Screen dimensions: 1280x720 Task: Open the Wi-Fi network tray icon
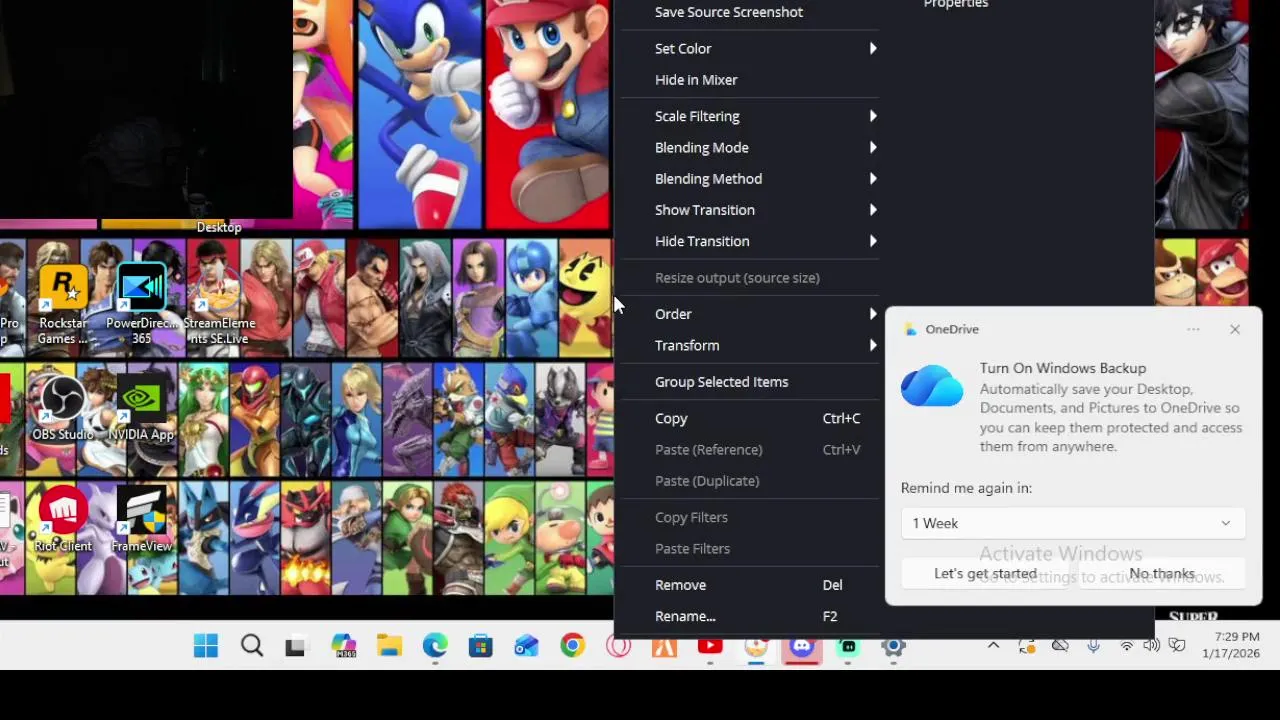[x=1127, y=646]
